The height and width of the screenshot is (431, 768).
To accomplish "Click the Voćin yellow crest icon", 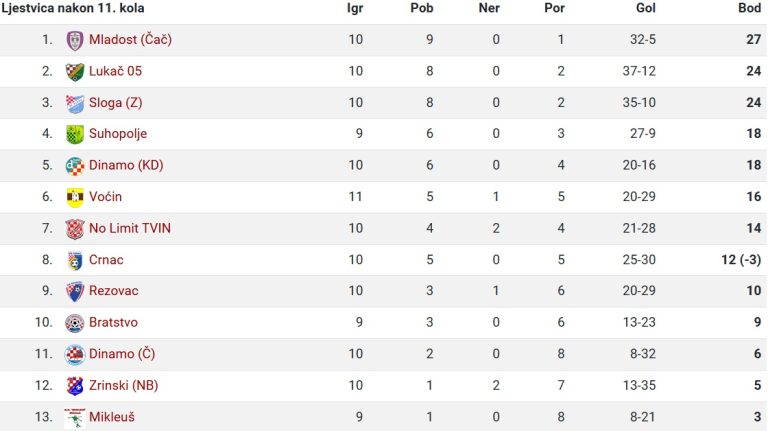I will 74,197.
